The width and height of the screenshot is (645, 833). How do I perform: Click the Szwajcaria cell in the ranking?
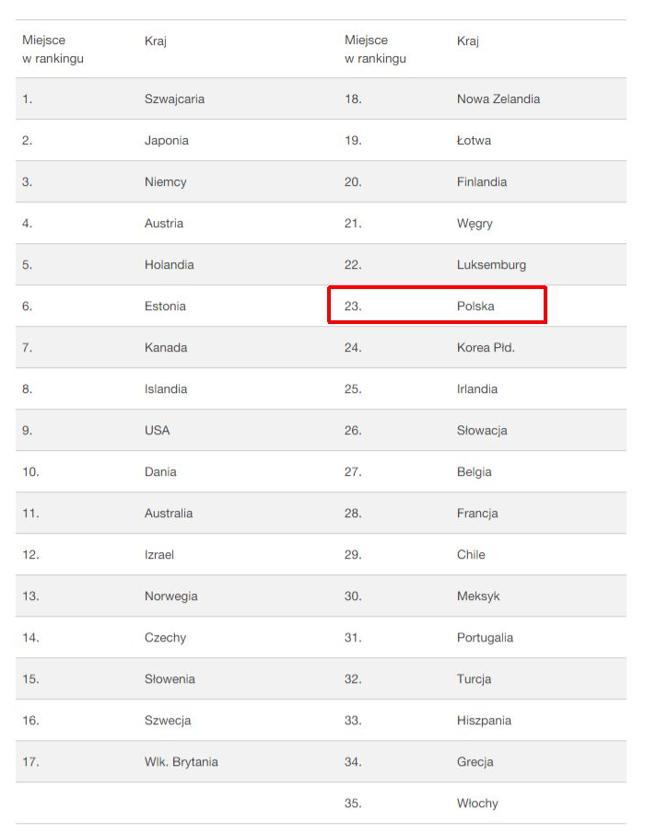(174, 99)
